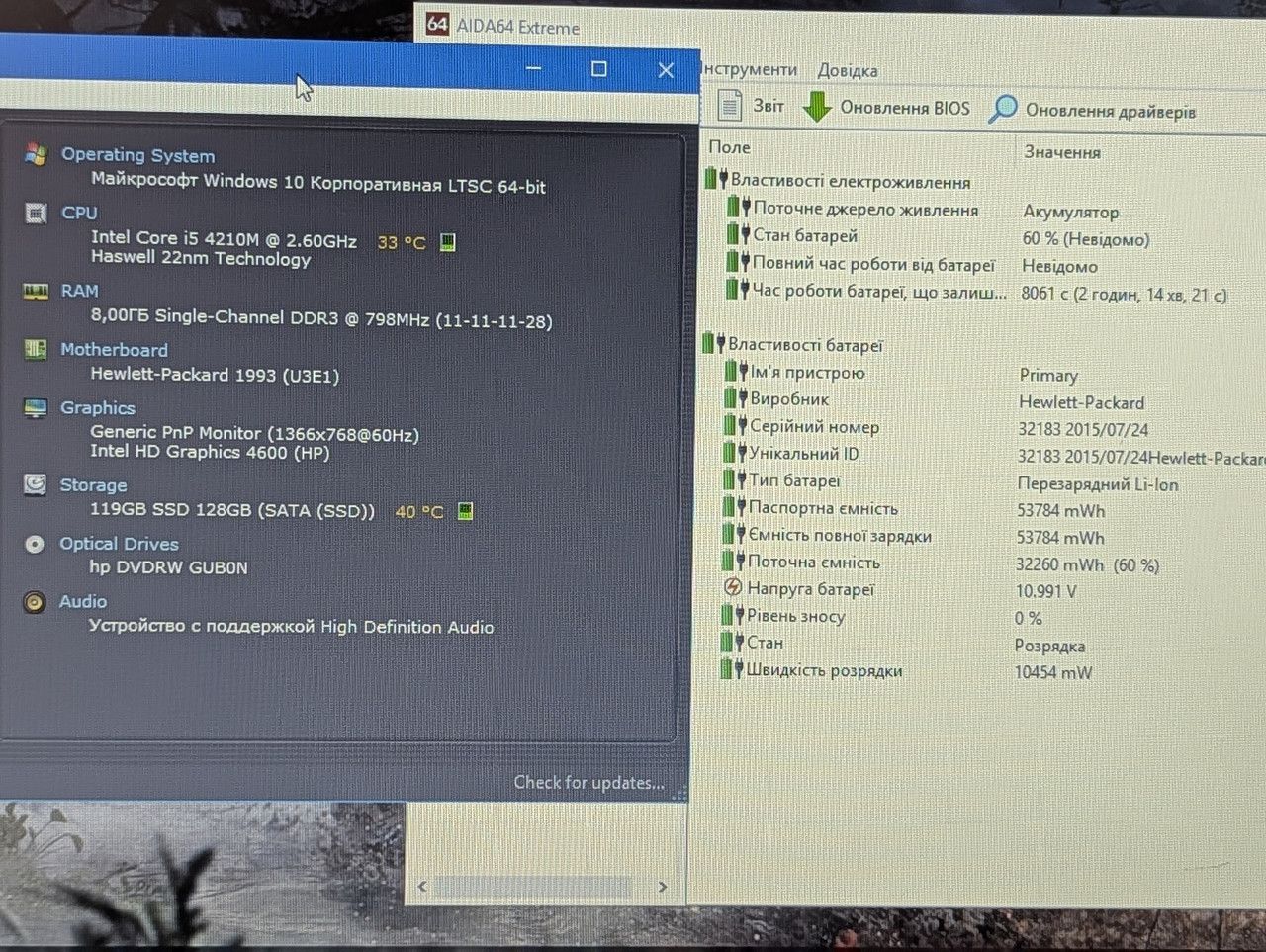Click the green temperature icon beside 33 °C

tap(448, 242)
